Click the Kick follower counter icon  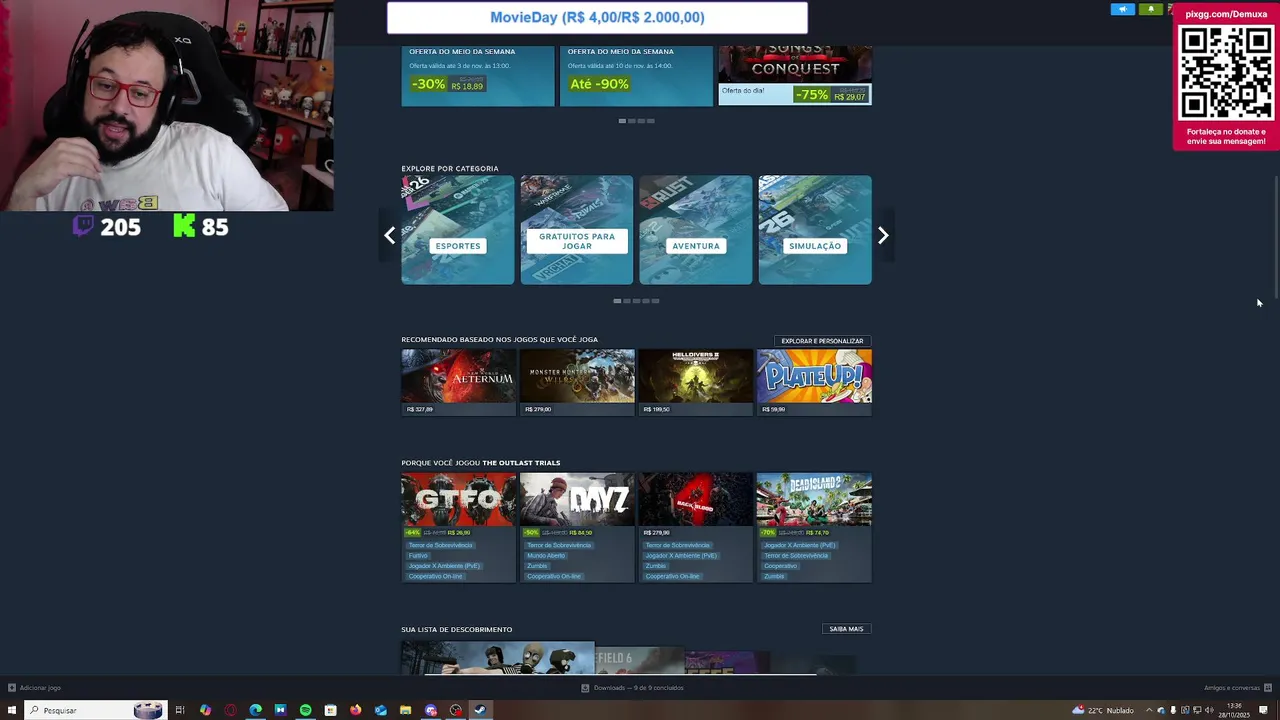[184, 226]
